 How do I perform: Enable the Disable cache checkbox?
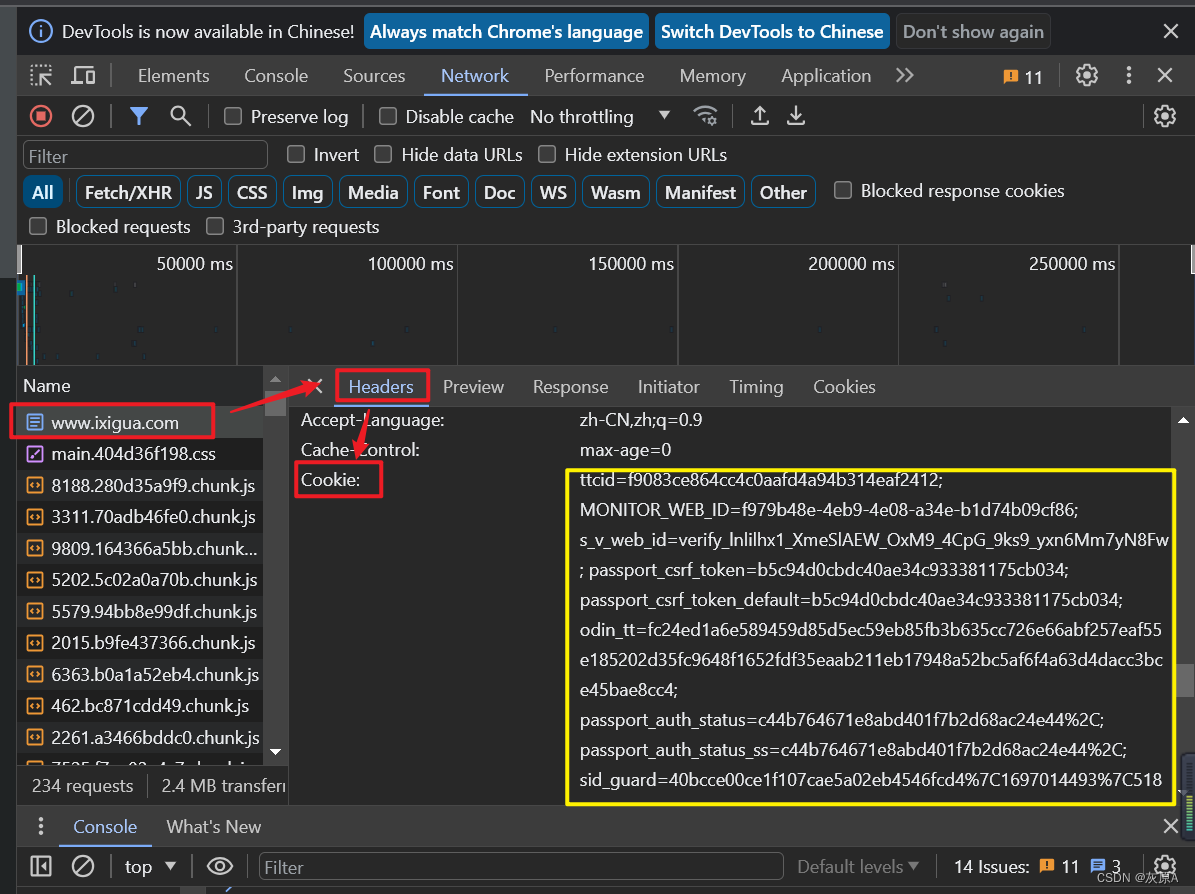(388, 116)
